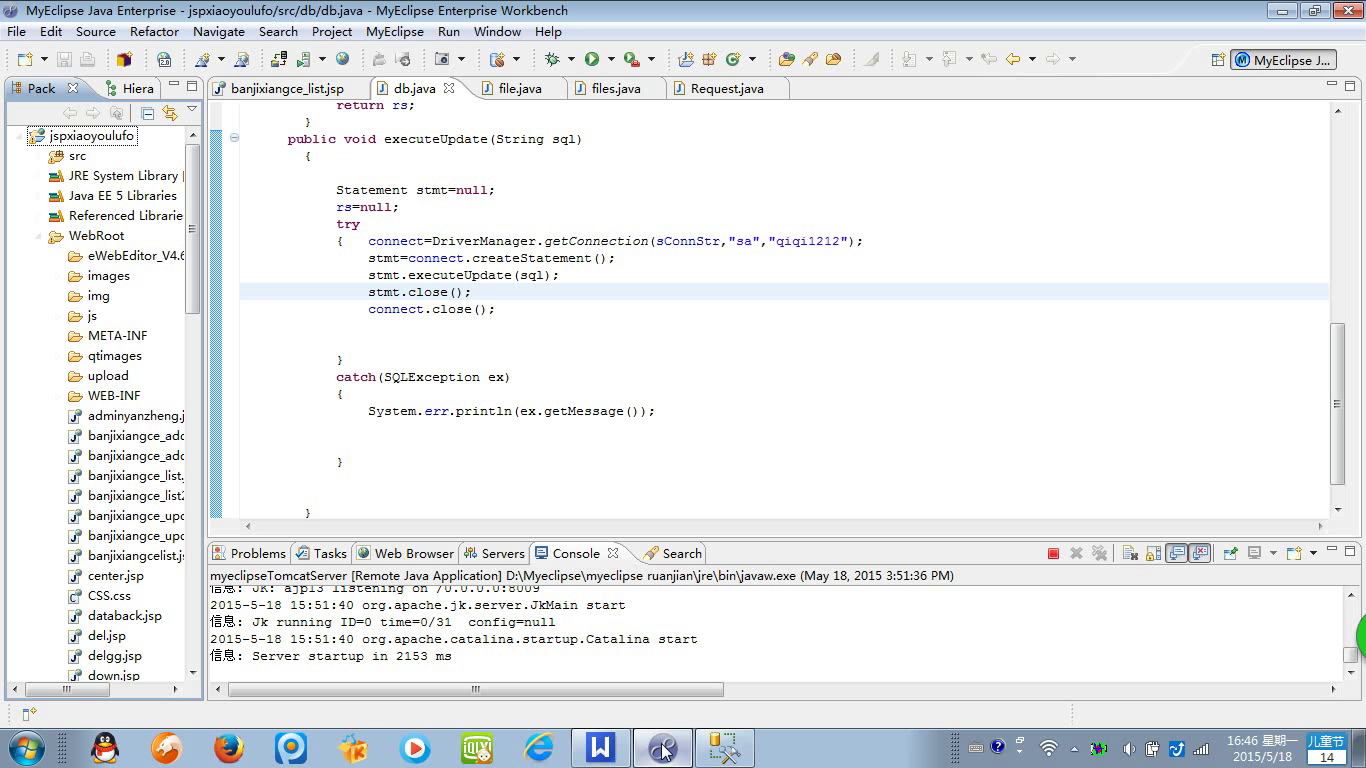The height and width of the screenshot is (768, 1366).
Task: Collapse the executeUpdate method fold marker
Action: pos(234,138)
